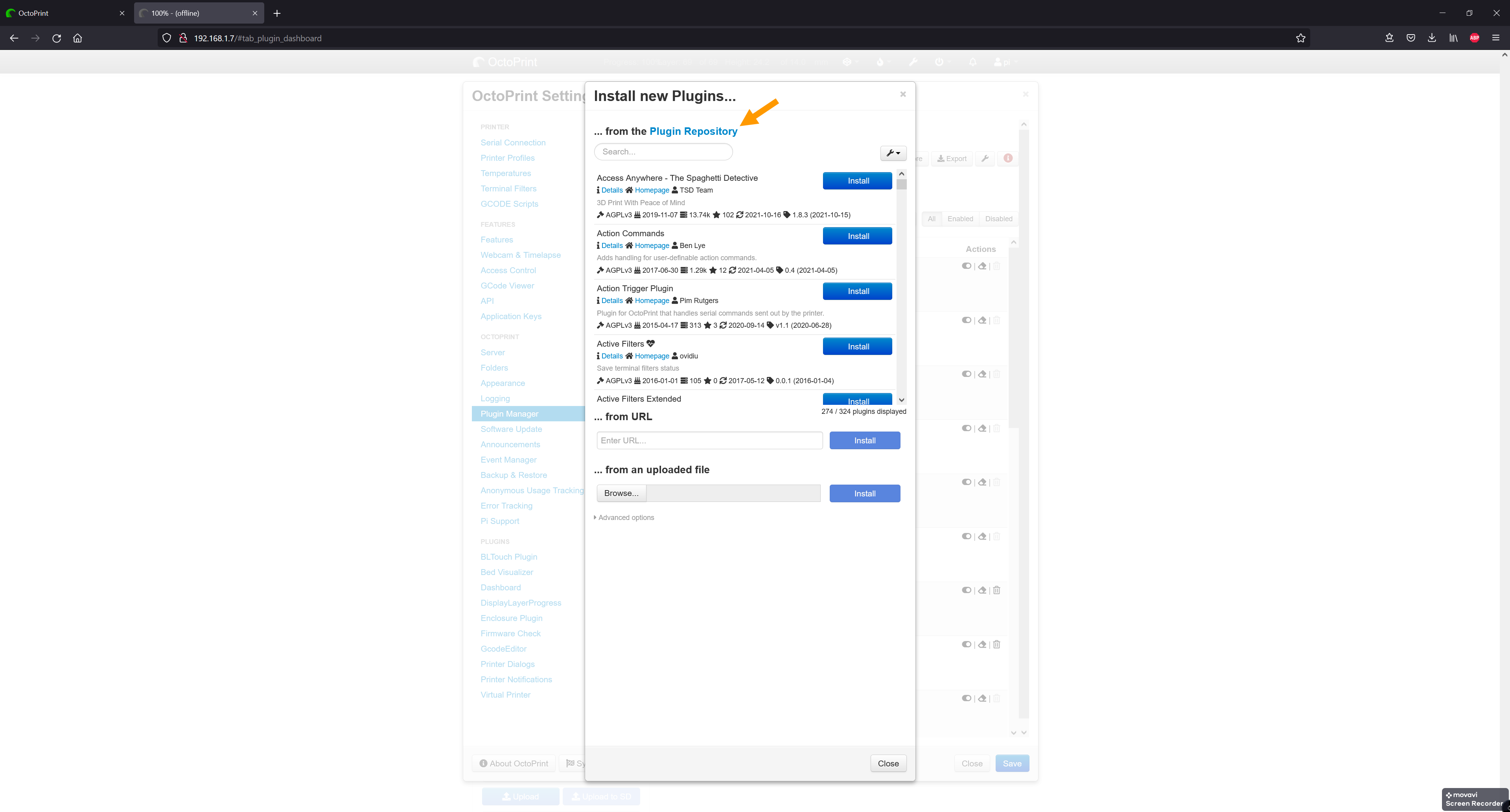Viewport: 1510px width, 812px height.
Task: Reload the browser page
Action: [56, 38]
